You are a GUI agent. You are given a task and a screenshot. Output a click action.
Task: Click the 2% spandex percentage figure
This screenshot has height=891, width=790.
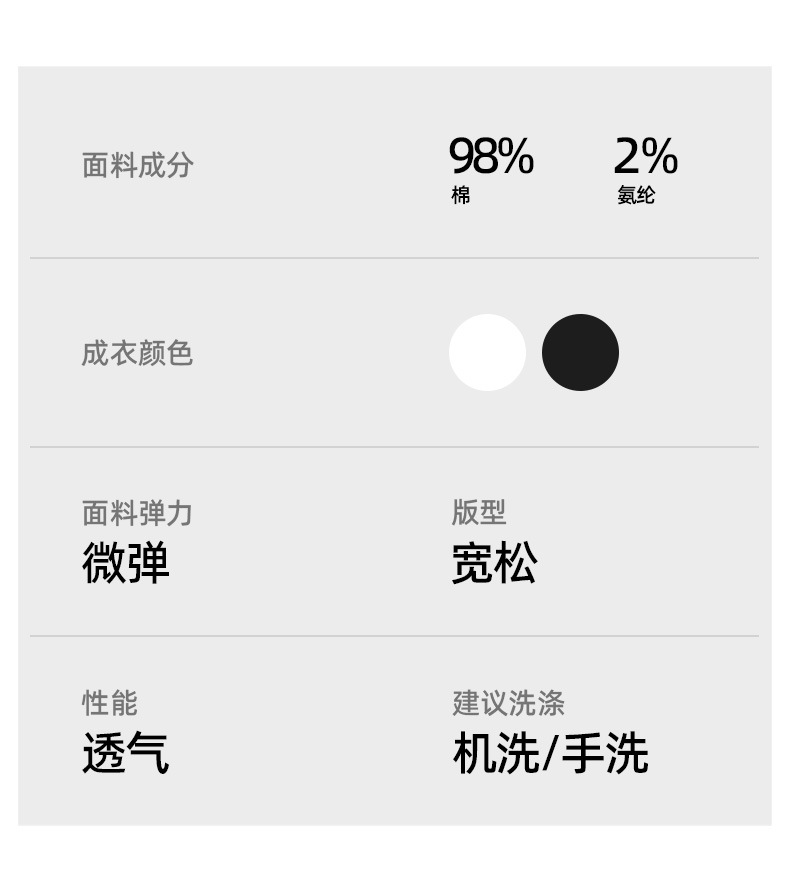[x=645, y=157]
